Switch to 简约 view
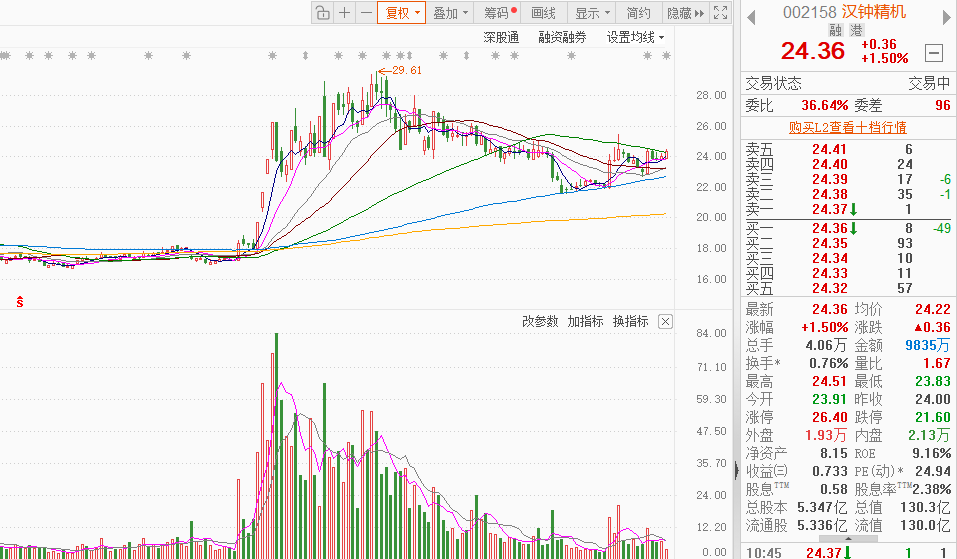The height and width of the screenshot is (559, 957). click(x=638, y=13)
